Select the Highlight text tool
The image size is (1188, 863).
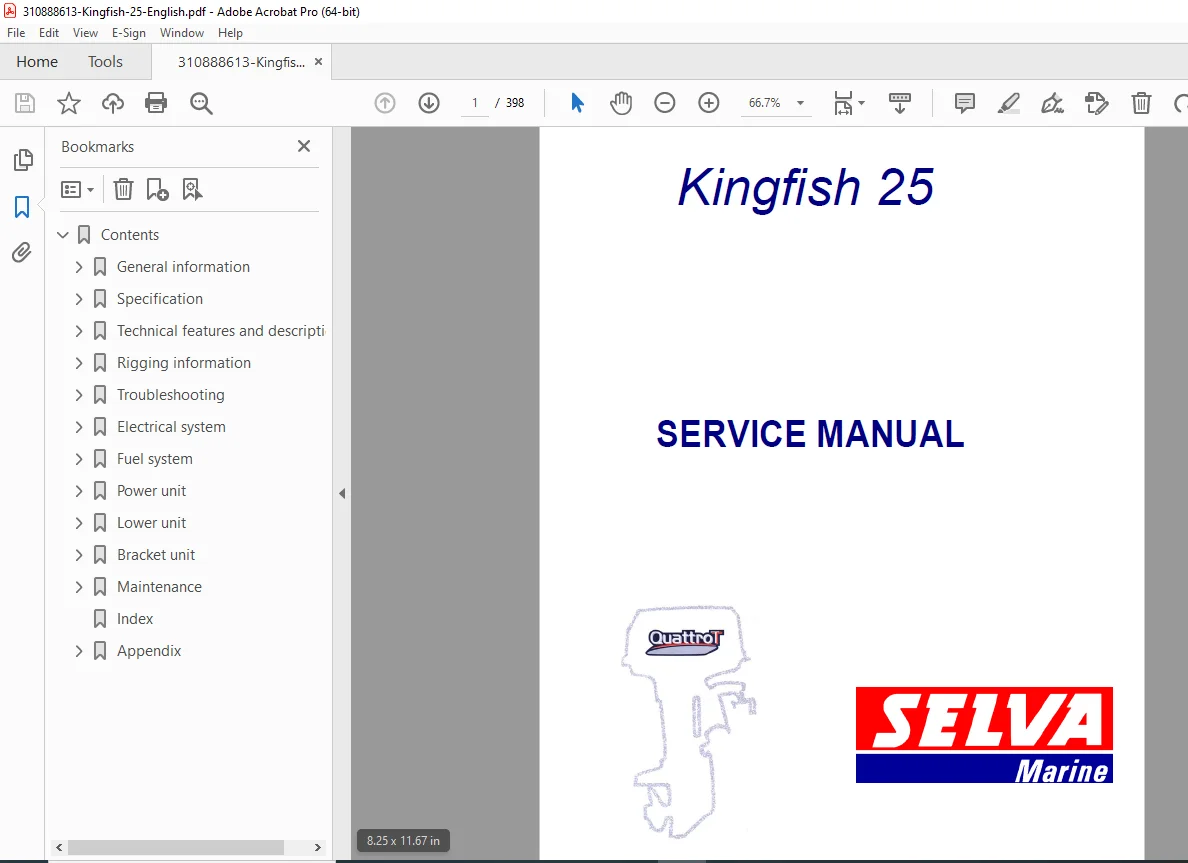1008,103
